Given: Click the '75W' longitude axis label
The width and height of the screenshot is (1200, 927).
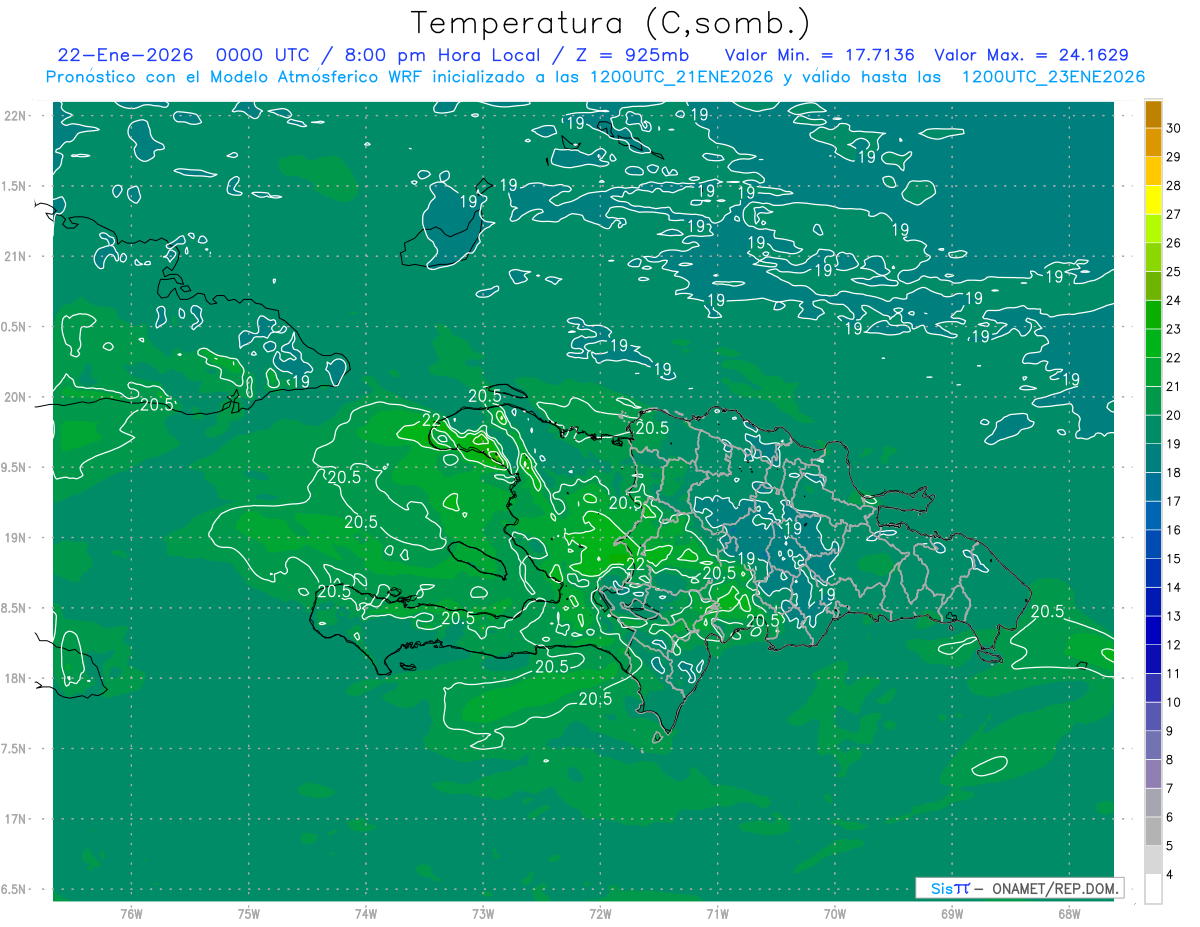Looking at the screenshot, I should pos(248,914).
